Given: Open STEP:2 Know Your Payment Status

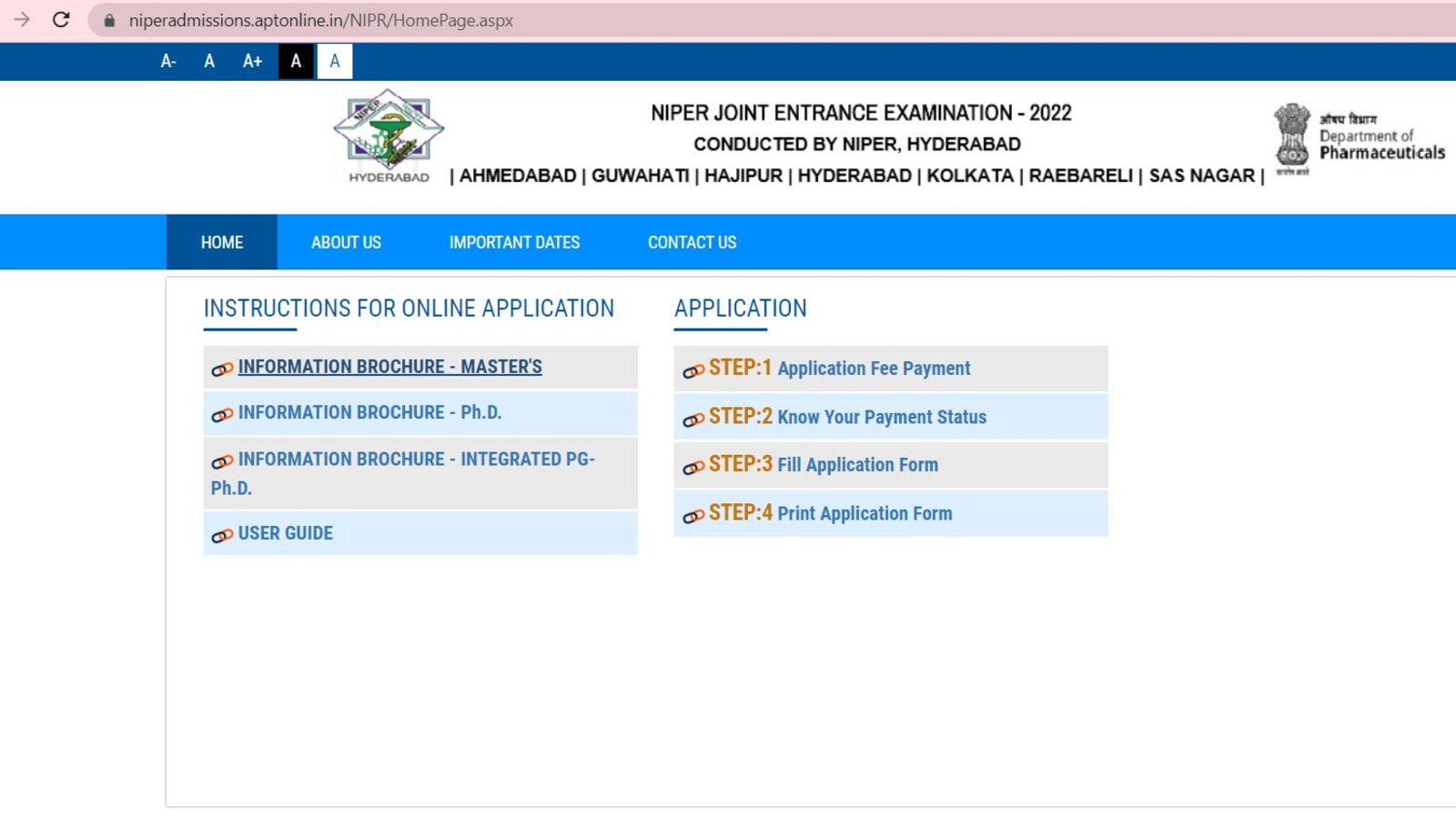Looking at the screenshot, I should click(x=848, y=417).
